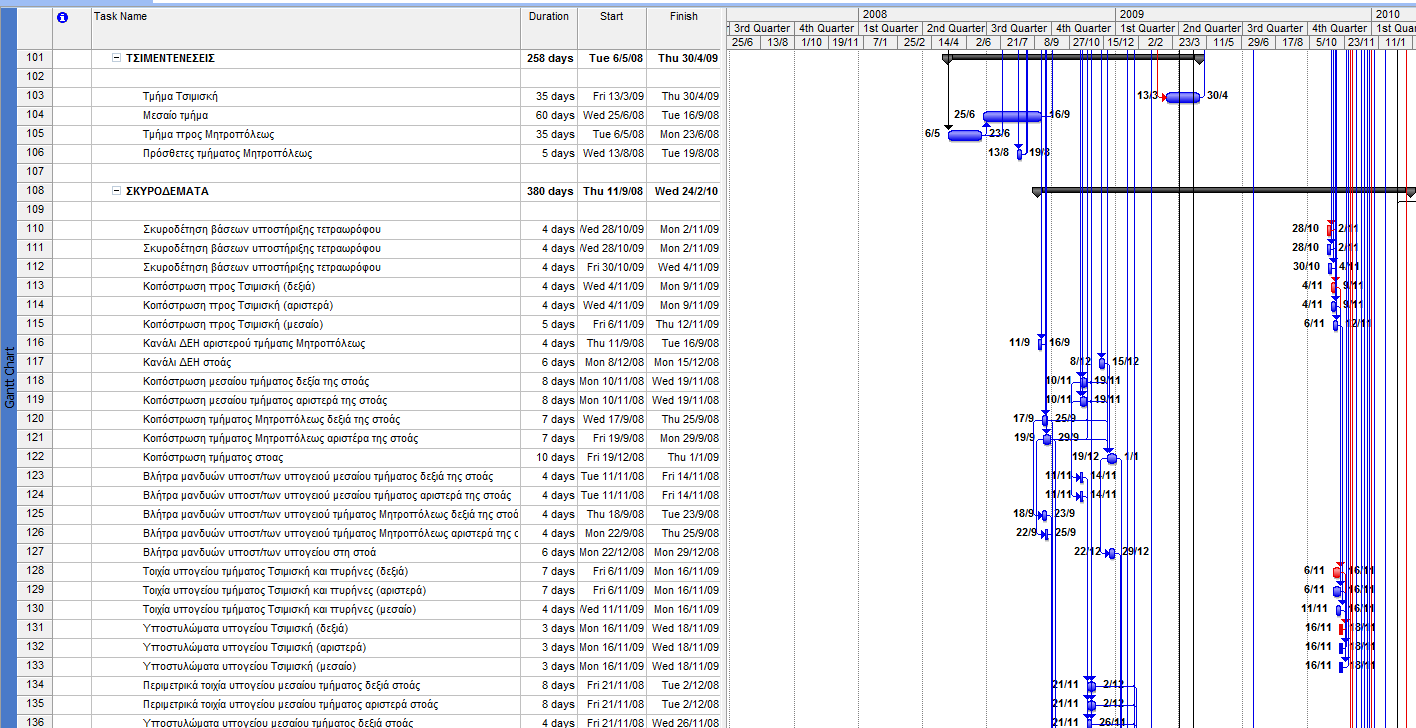Click the Gantt bar starting 6/5
The height and width of the screenshot is (728, 1416).
pyautogui.click(x=965, y=135)
